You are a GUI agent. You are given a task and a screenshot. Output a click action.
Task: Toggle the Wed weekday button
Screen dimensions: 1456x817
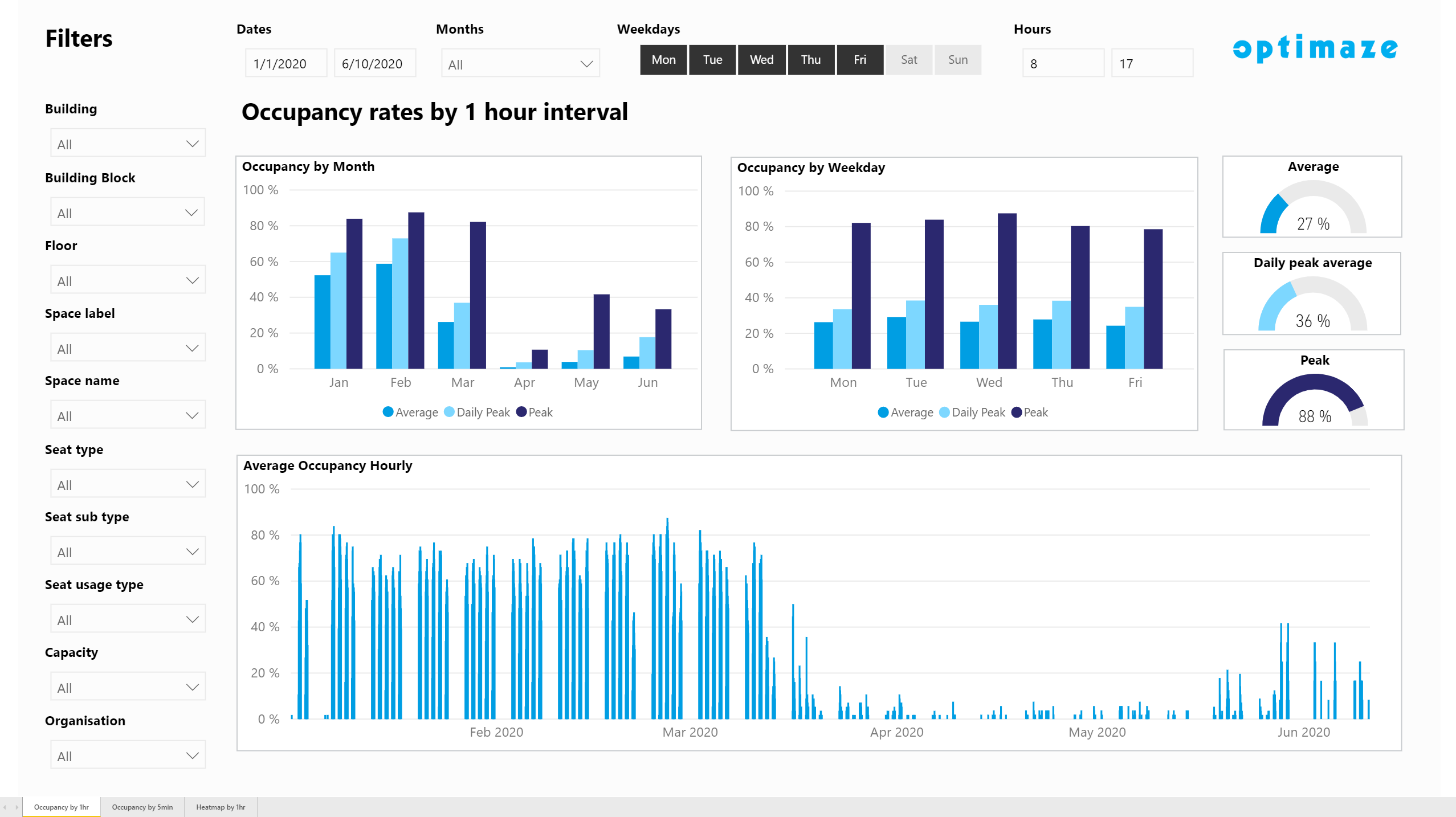(x=761, y=60)
